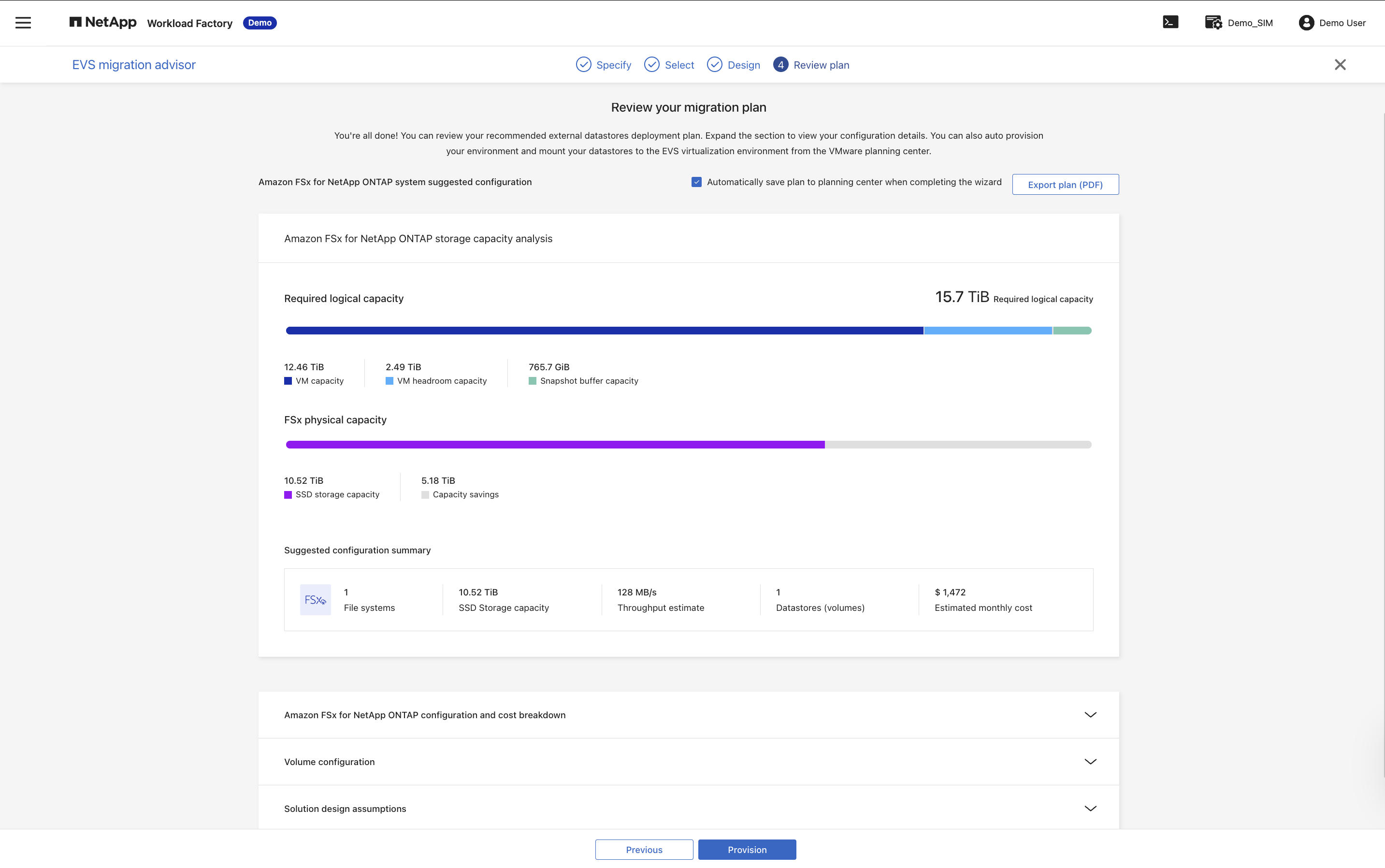Click the Provision button
1385x868 pixels.
point(747,850)
